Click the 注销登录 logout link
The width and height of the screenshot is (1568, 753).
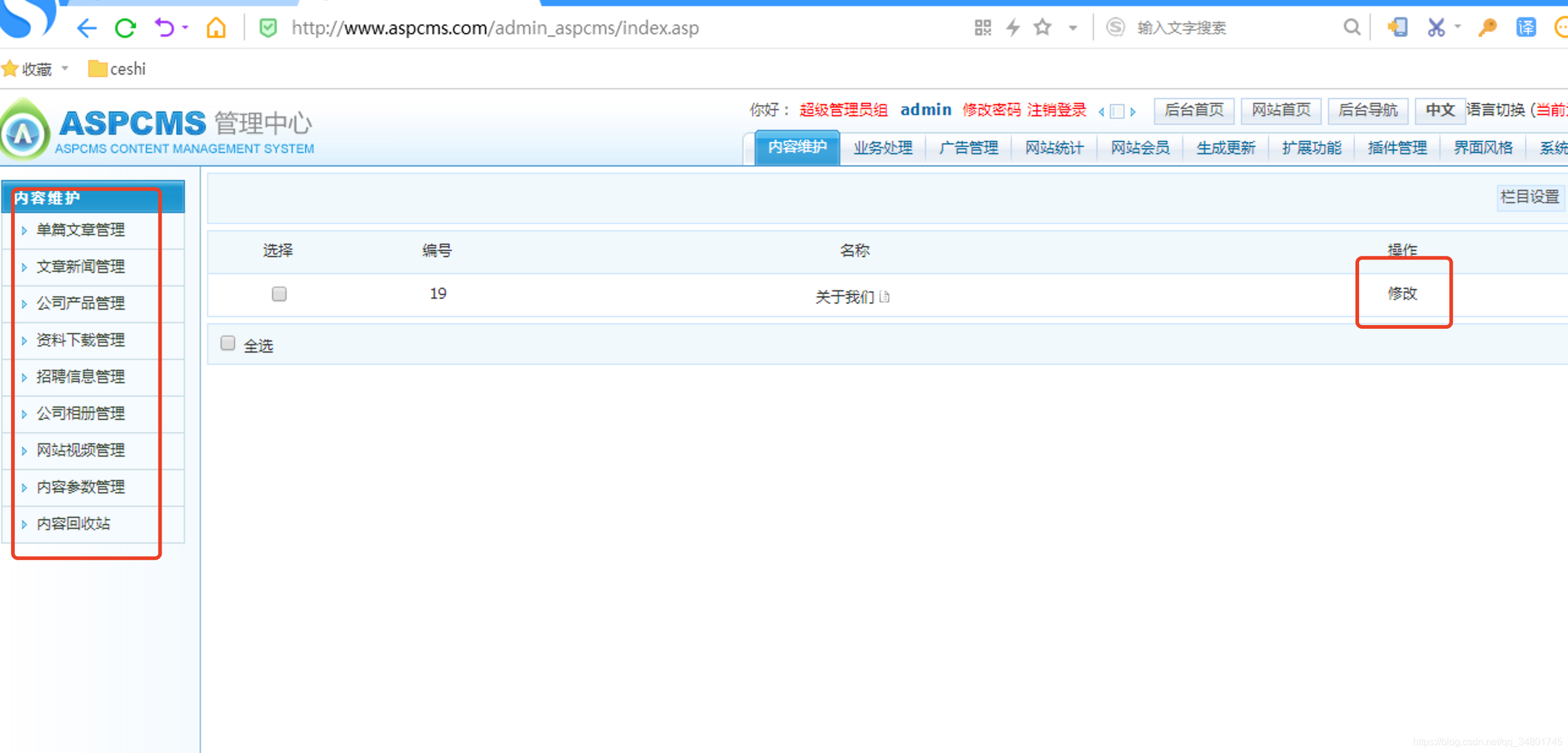click(x=1056, y=110)
